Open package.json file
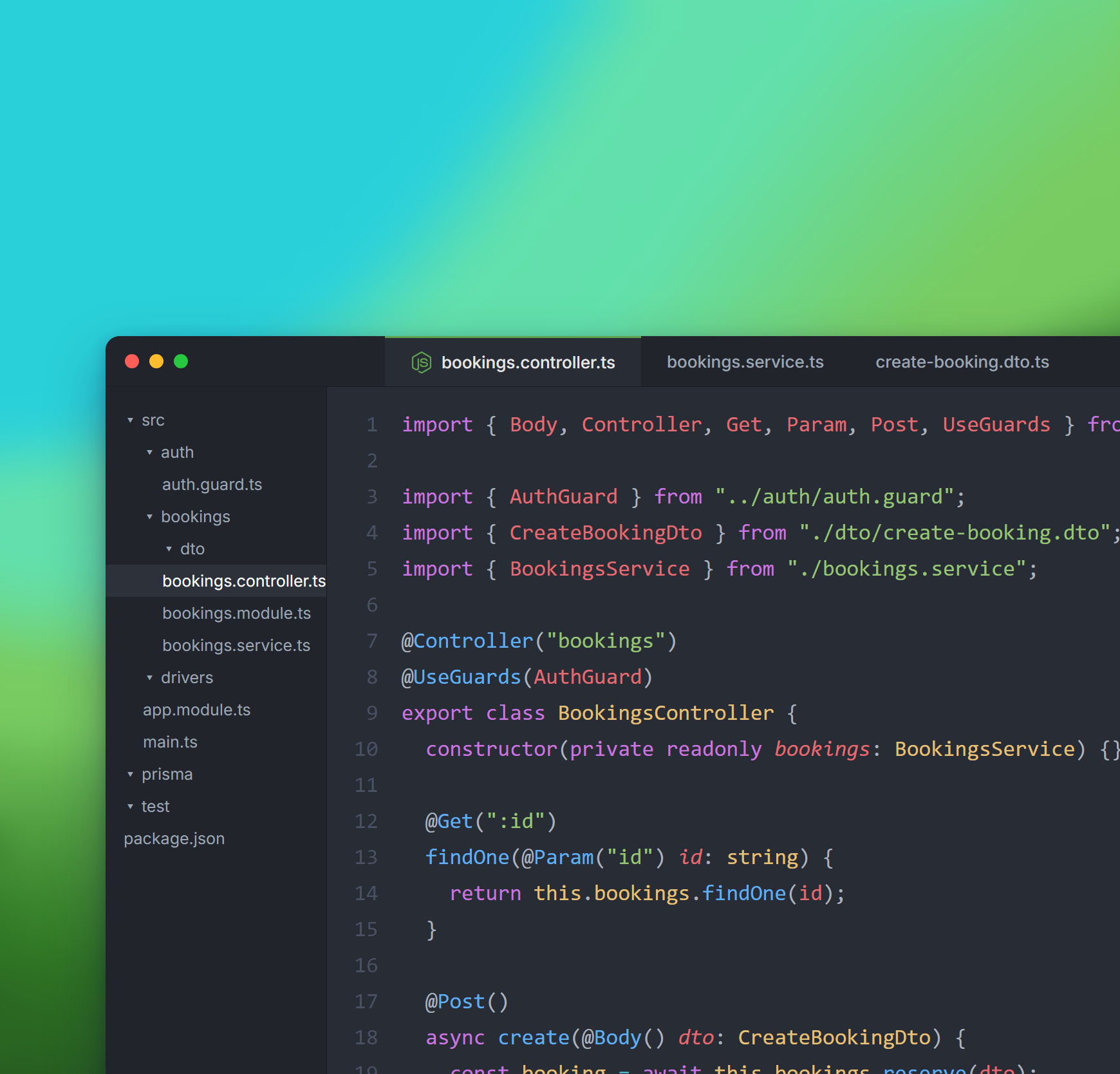This screenshot has width=1120, height=1074. (174, 838)
